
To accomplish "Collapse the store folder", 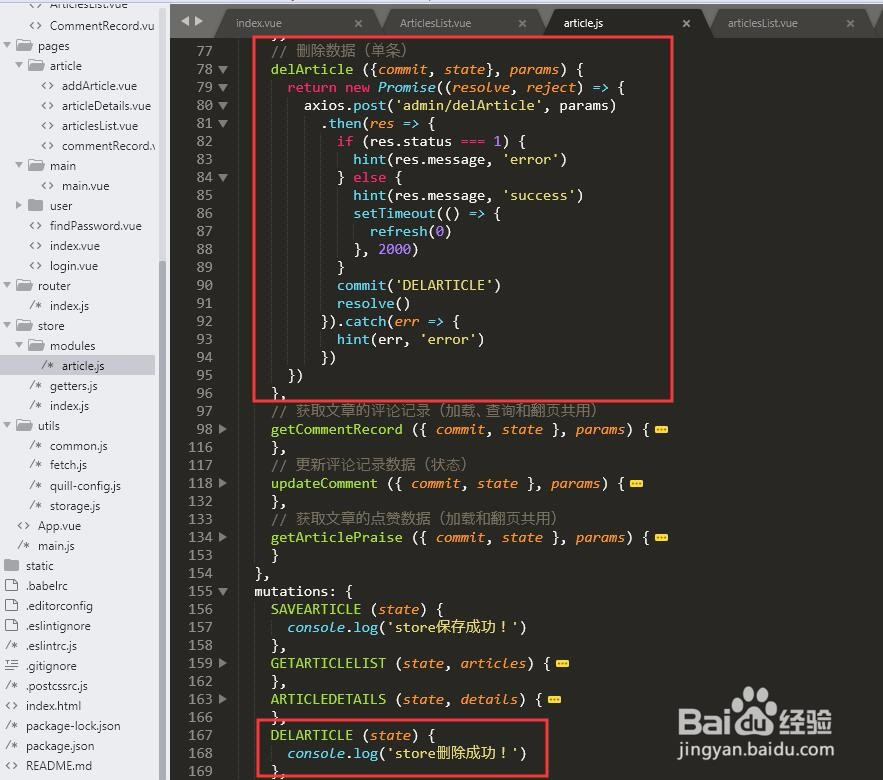I will (x=7, y=325).
